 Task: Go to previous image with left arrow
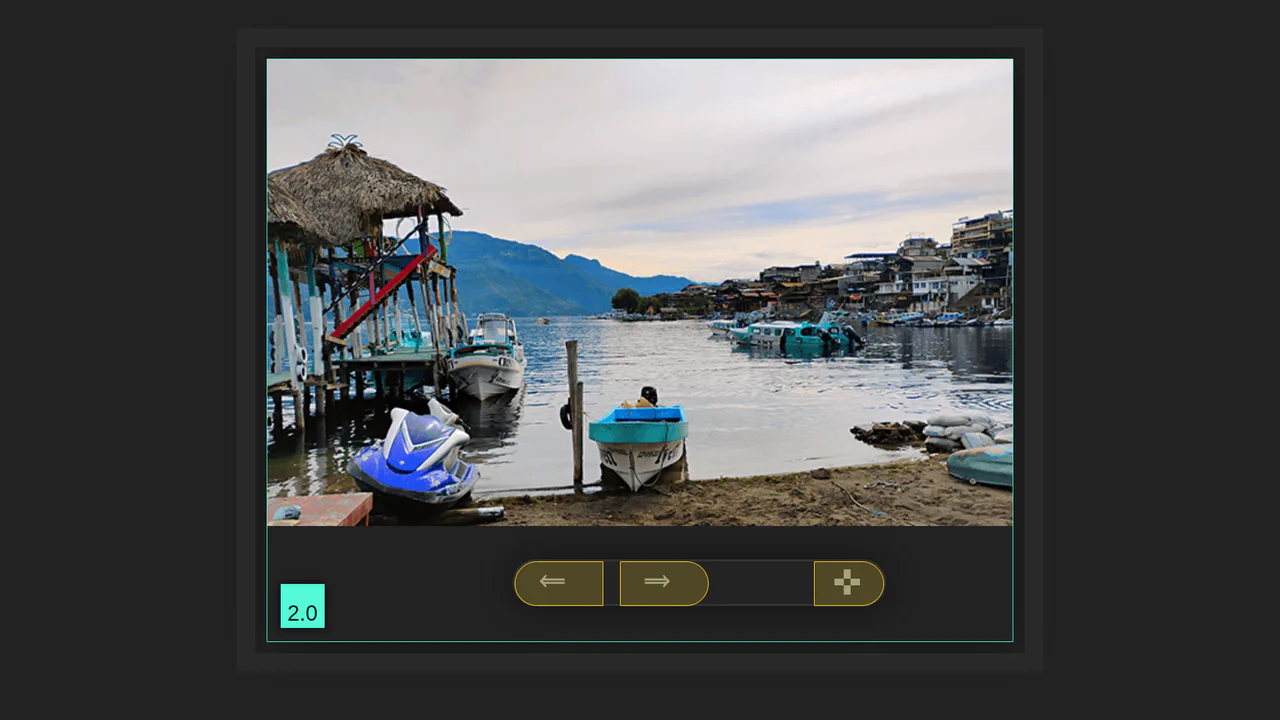click(x=559, y=583)
